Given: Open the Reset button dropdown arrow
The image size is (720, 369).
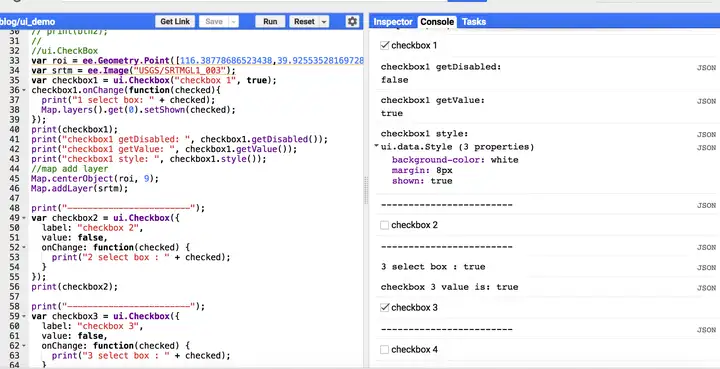Looking at the screenshot, I should tap(324, 22).
